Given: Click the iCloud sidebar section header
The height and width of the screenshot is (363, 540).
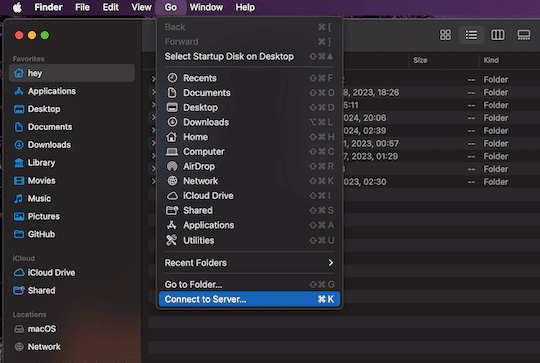Looking at the screenshot, I should (24, 258).
